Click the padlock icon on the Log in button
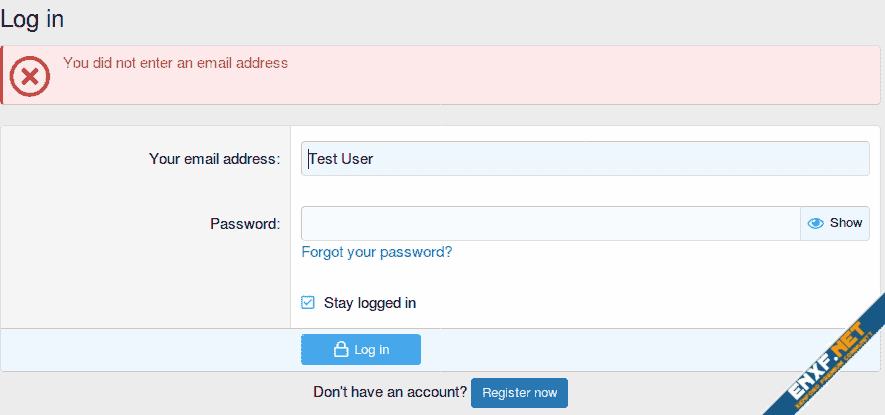This screenshot has height=415, width=885. click(x=341, y=350)
